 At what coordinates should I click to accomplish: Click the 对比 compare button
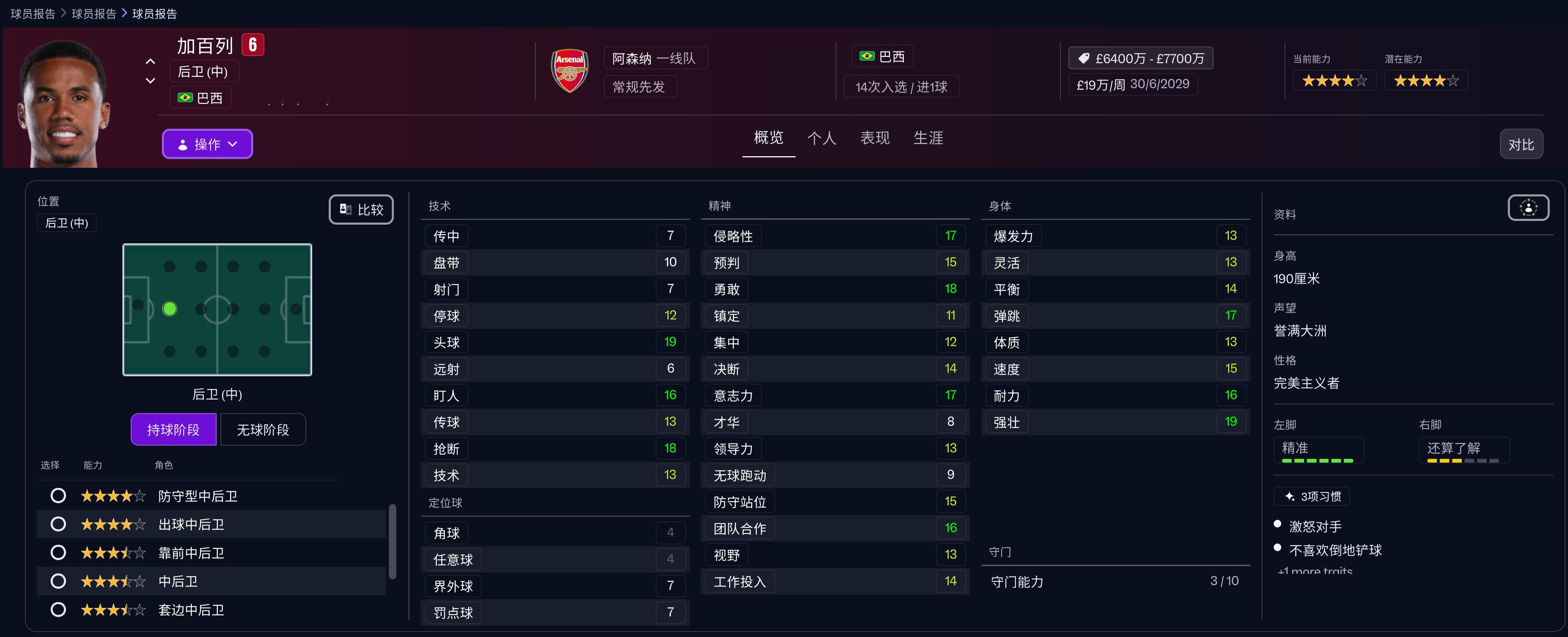pyautogui.click(x=1521, y=145)
